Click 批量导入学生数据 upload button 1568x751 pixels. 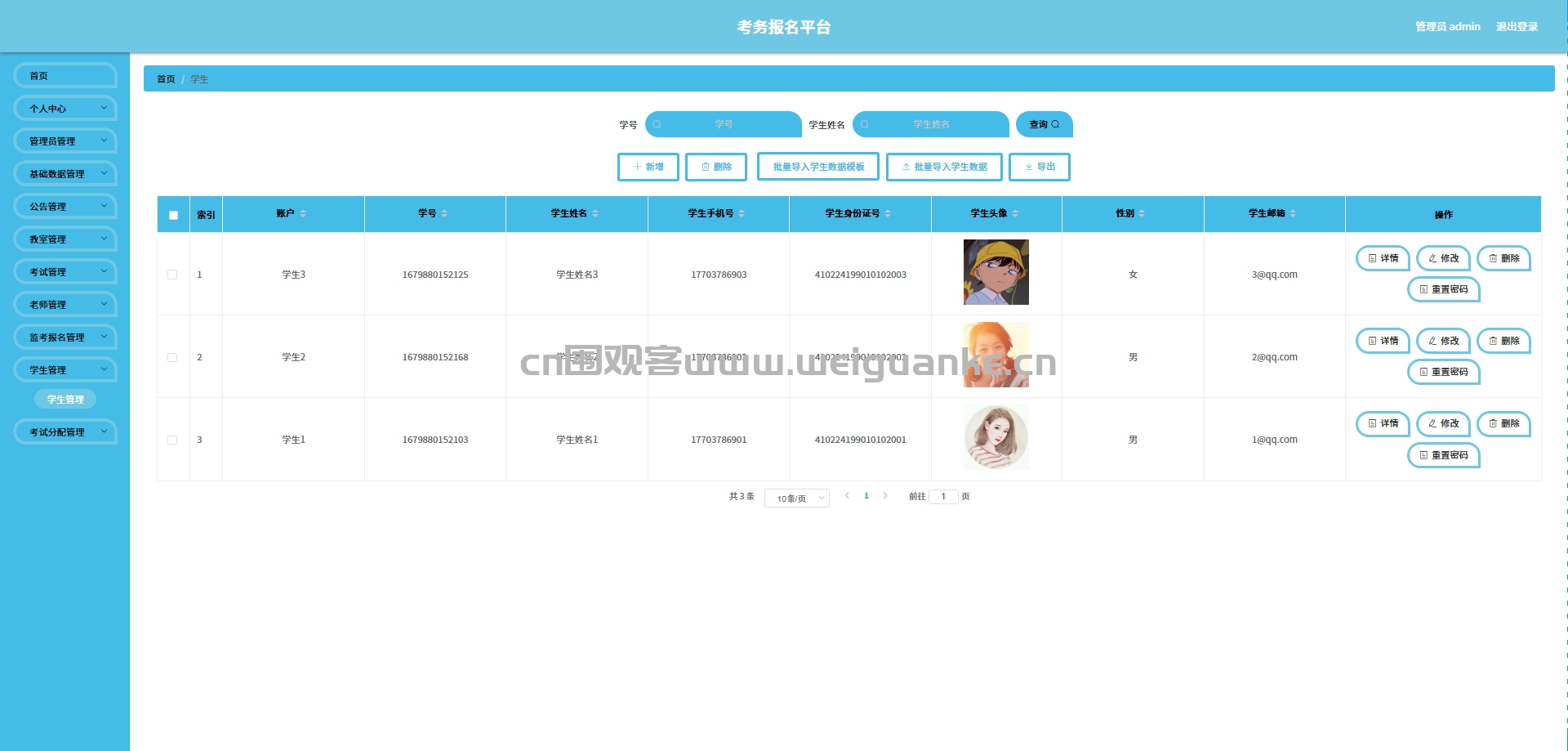944,167
